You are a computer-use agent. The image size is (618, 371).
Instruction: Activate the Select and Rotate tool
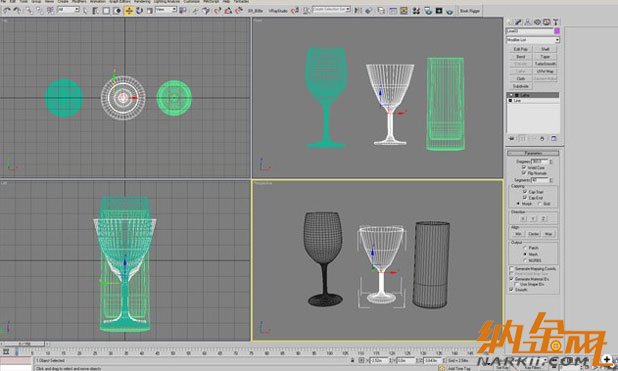click(x=139, y=11)
